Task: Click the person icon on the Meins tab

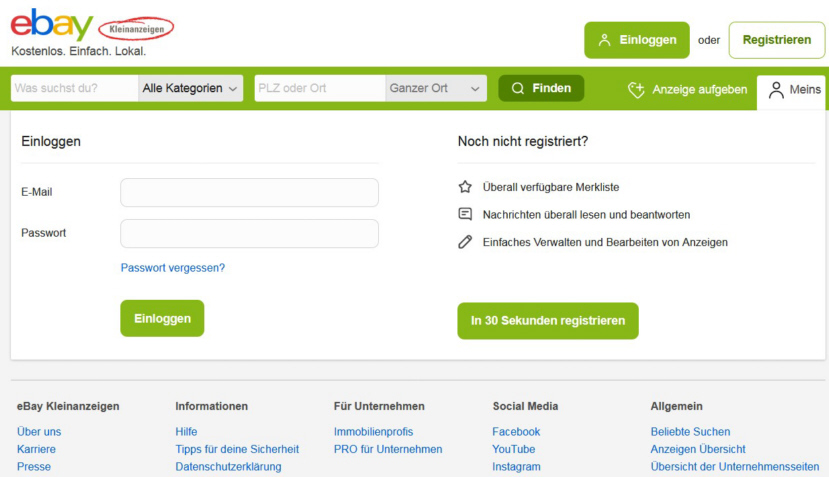Action: click(776, 90)
